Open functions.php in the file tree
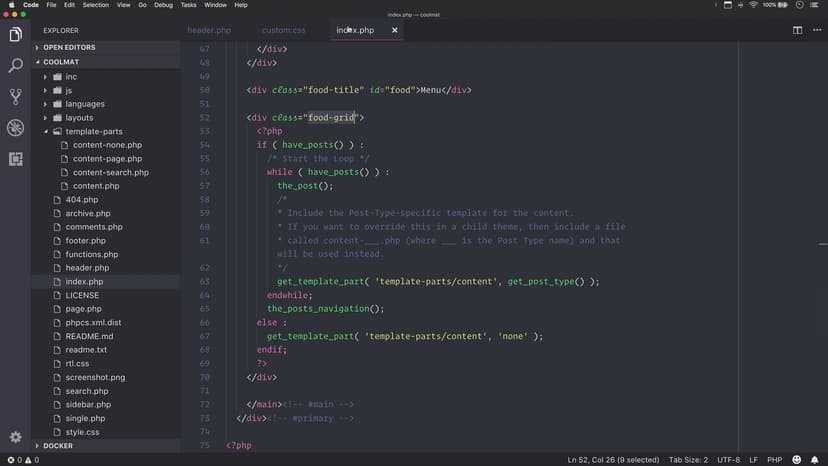This screenshot has height=466, width=828. point(91,254)
